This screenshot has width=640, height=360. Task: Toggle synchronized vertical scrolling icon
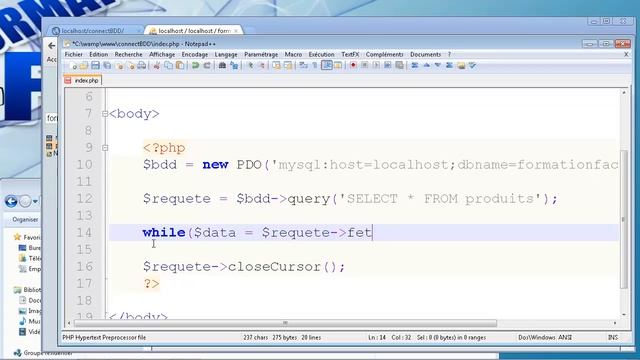tap(277, 65)
